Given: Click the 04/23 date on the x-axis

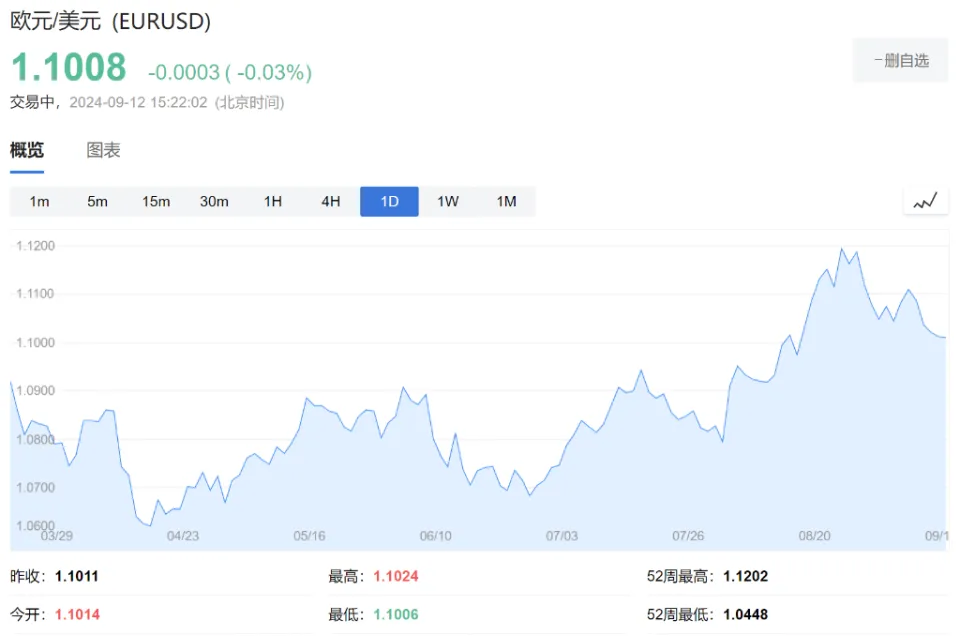Looking at the screenshot, I should 183,536.
